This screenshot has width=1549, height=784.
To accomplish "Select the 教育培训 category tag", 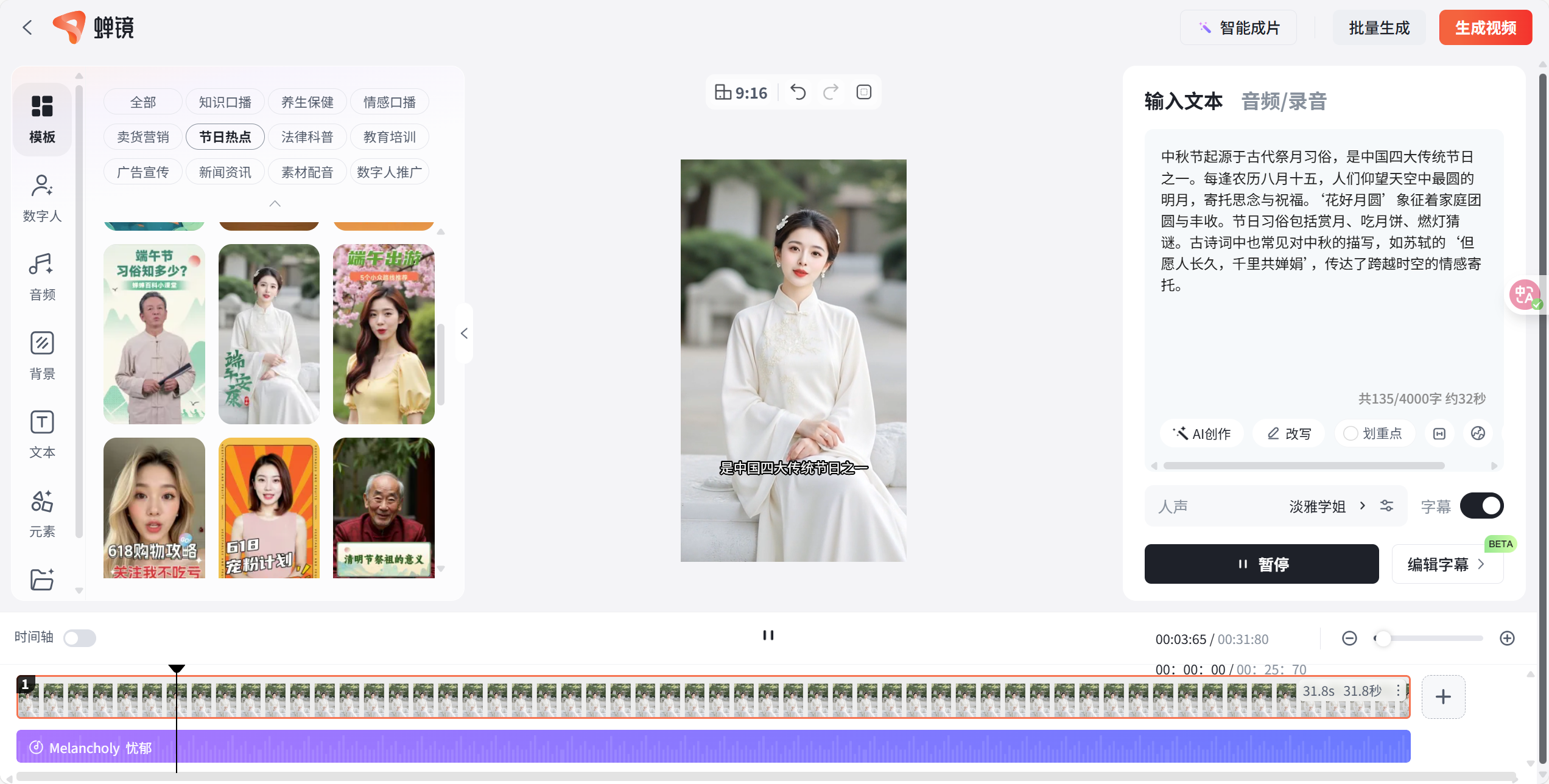I will click(x=390, y=137).
